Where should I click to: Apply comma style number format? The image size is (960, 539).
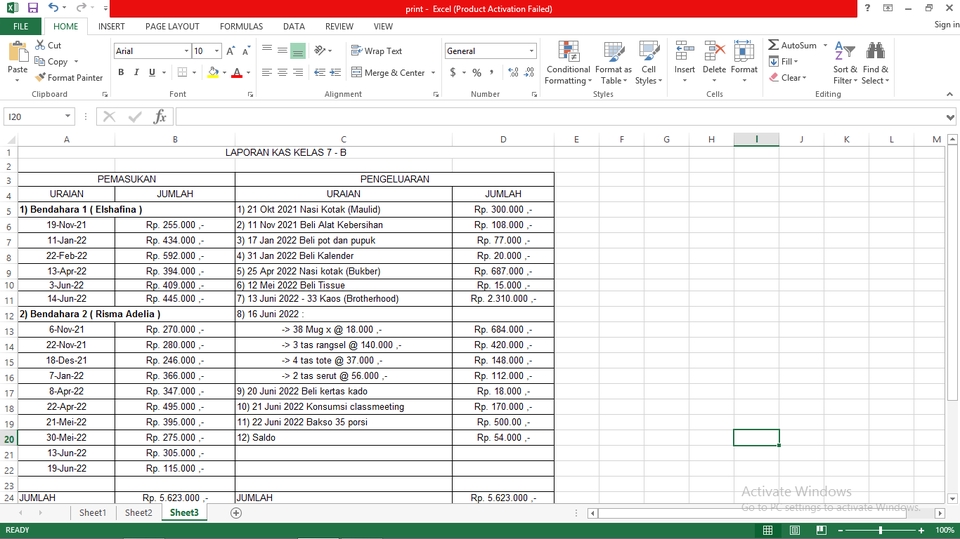(x=491, y=72)
